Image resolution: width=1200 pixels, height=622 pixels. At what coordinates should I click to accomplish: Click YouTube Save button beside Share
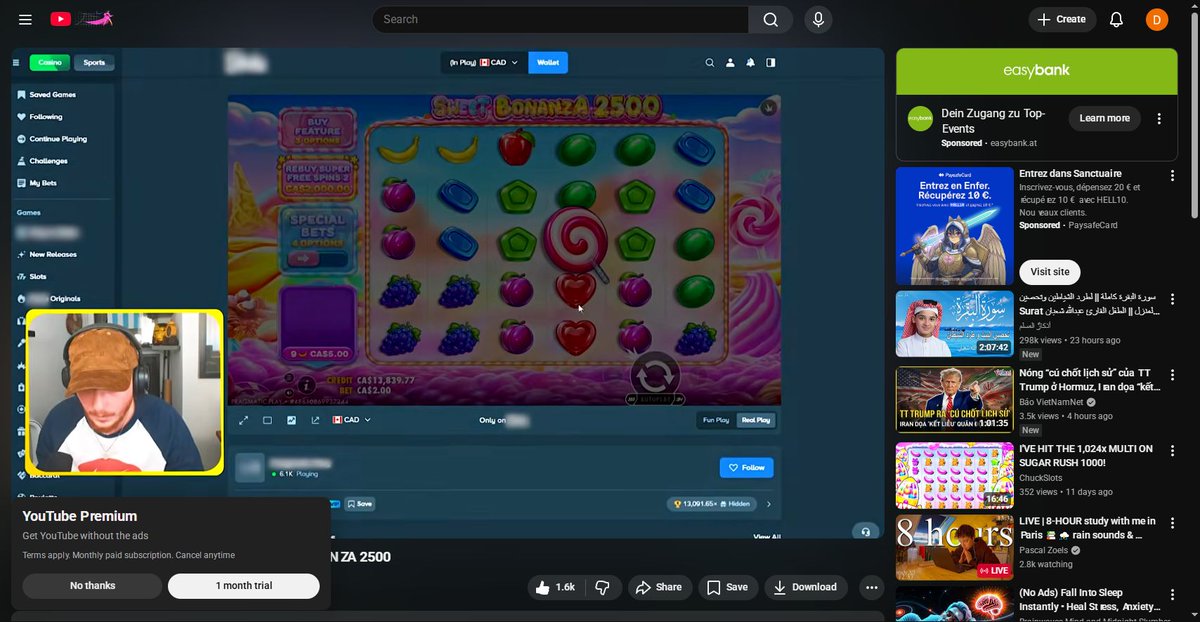click(728, 587)
